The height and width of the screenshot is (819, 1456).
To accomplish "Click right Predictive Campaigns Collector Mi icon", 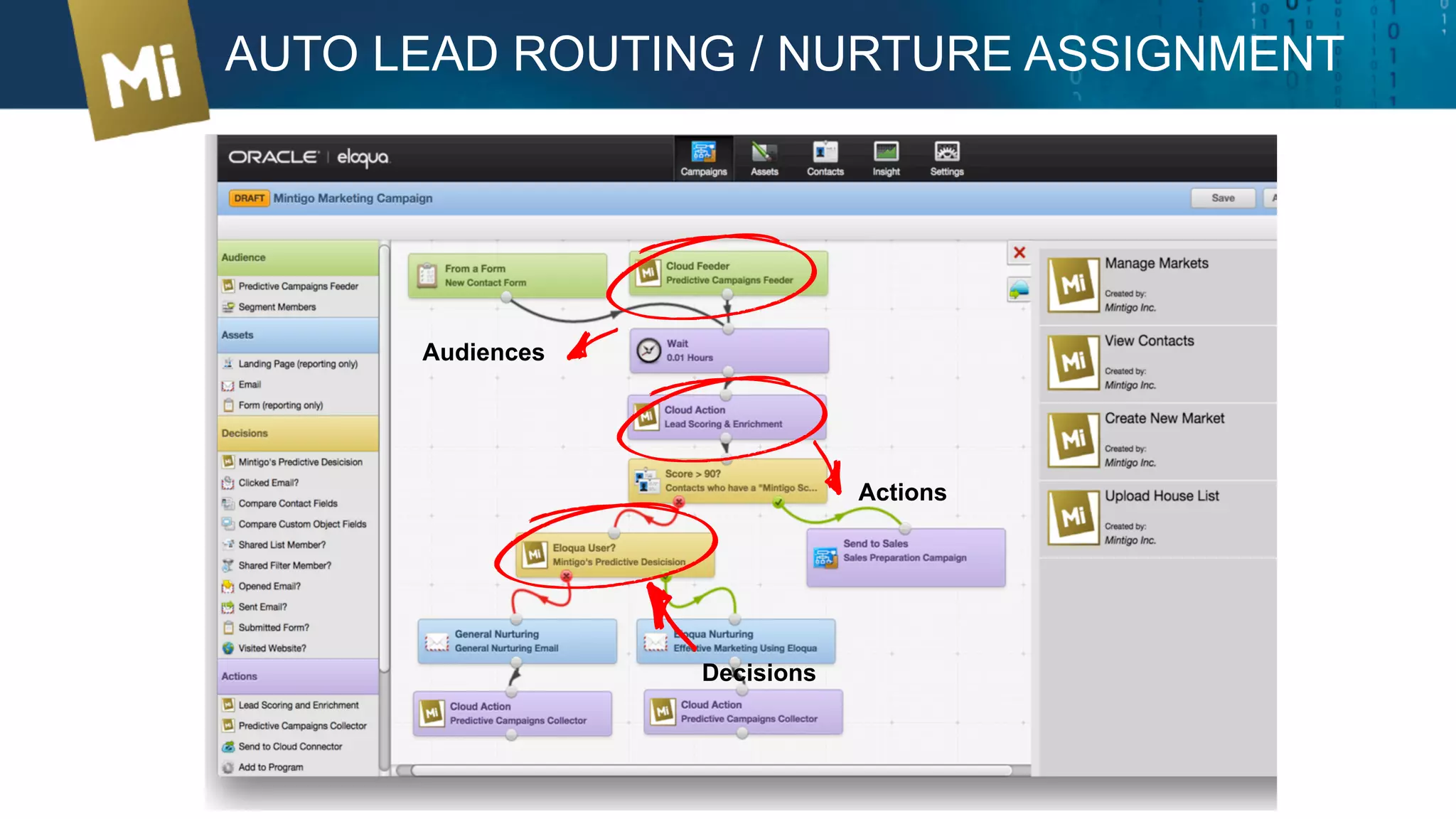I will click(663, 712).
